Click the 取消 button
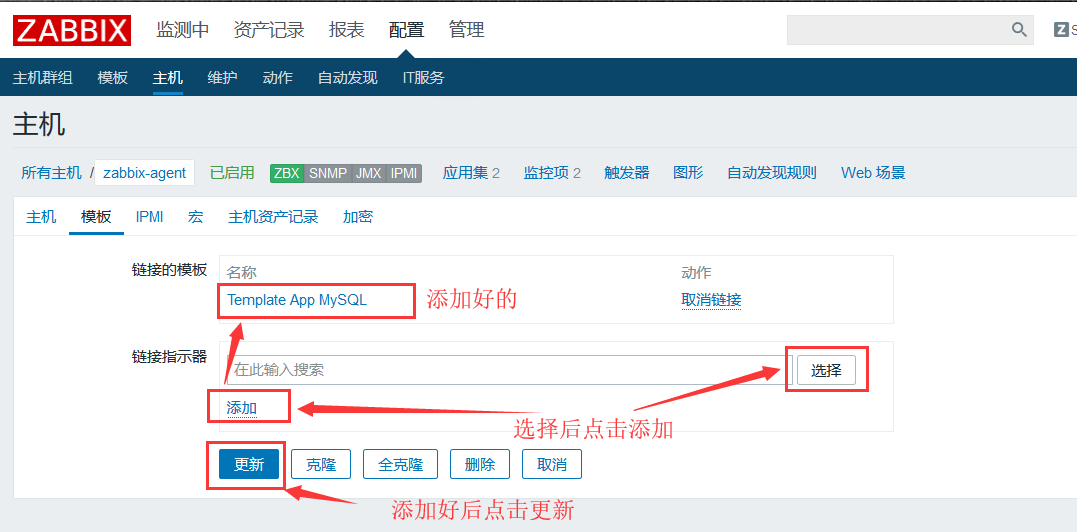The image size is (1077, 532). coord(552,465)
